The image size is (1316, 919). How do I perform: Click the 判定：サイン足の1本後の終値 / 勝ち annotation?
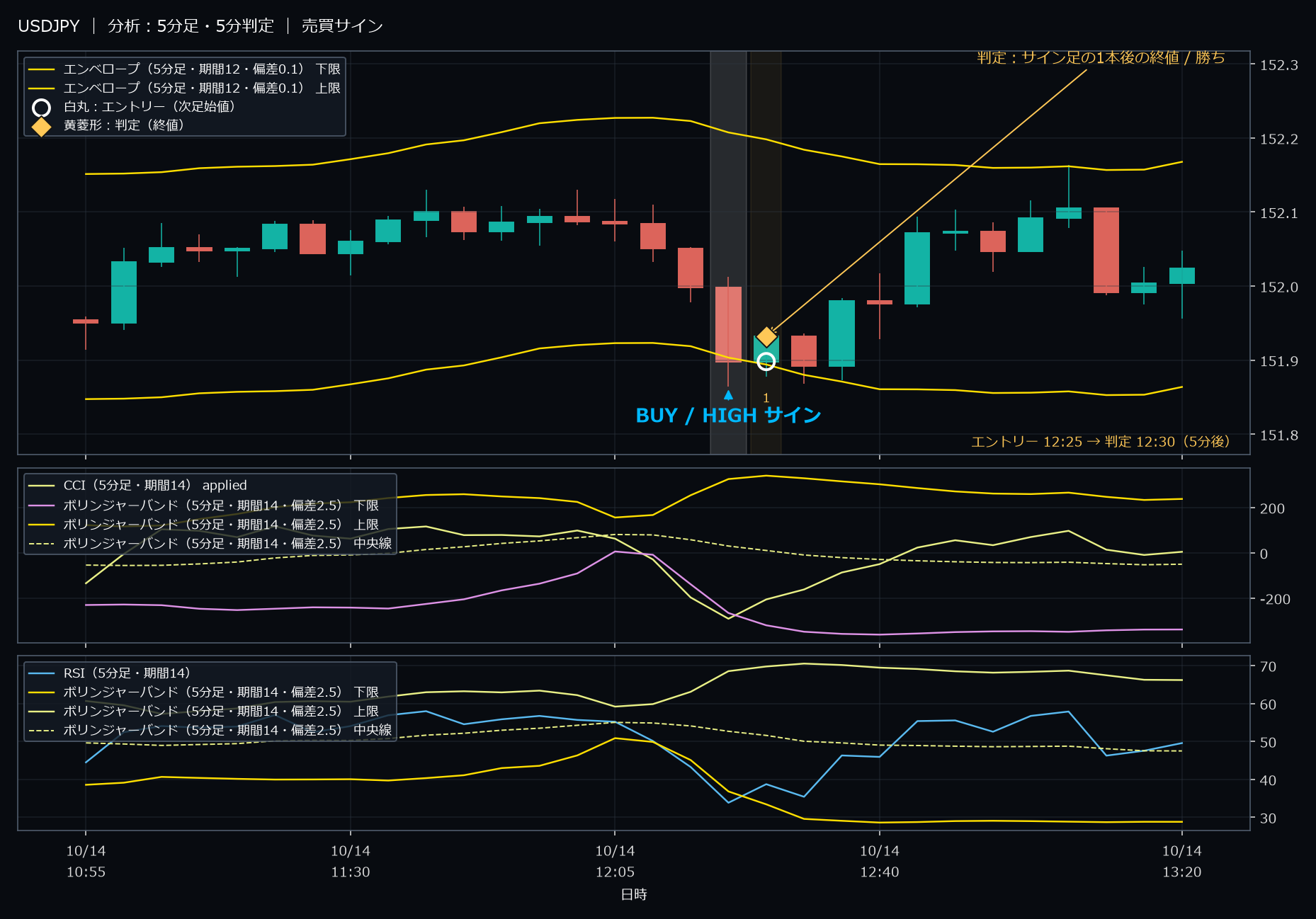(1101, 57)
